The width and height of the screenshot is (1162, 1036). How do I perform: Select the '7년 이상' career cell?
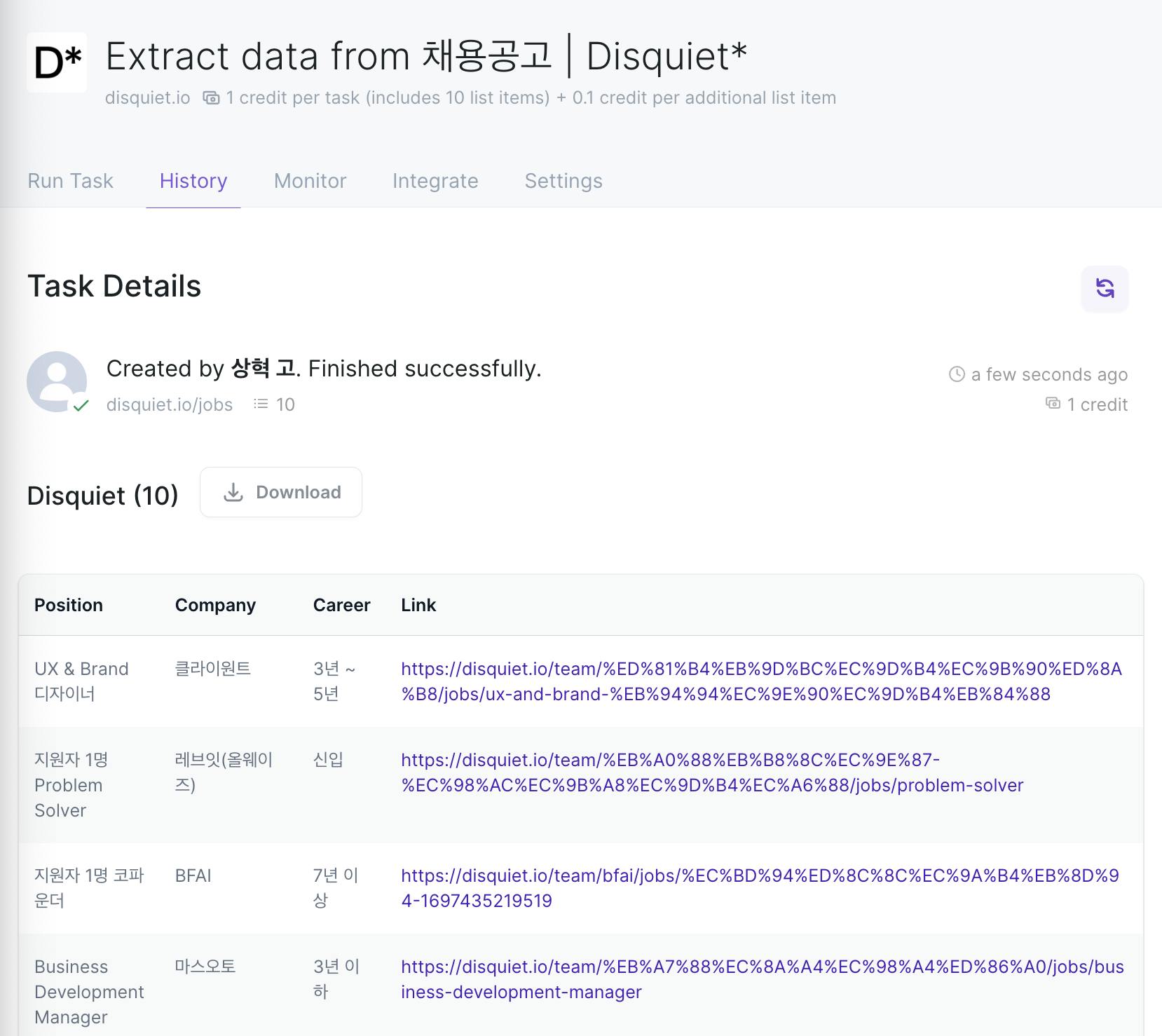tap(336, 888)
